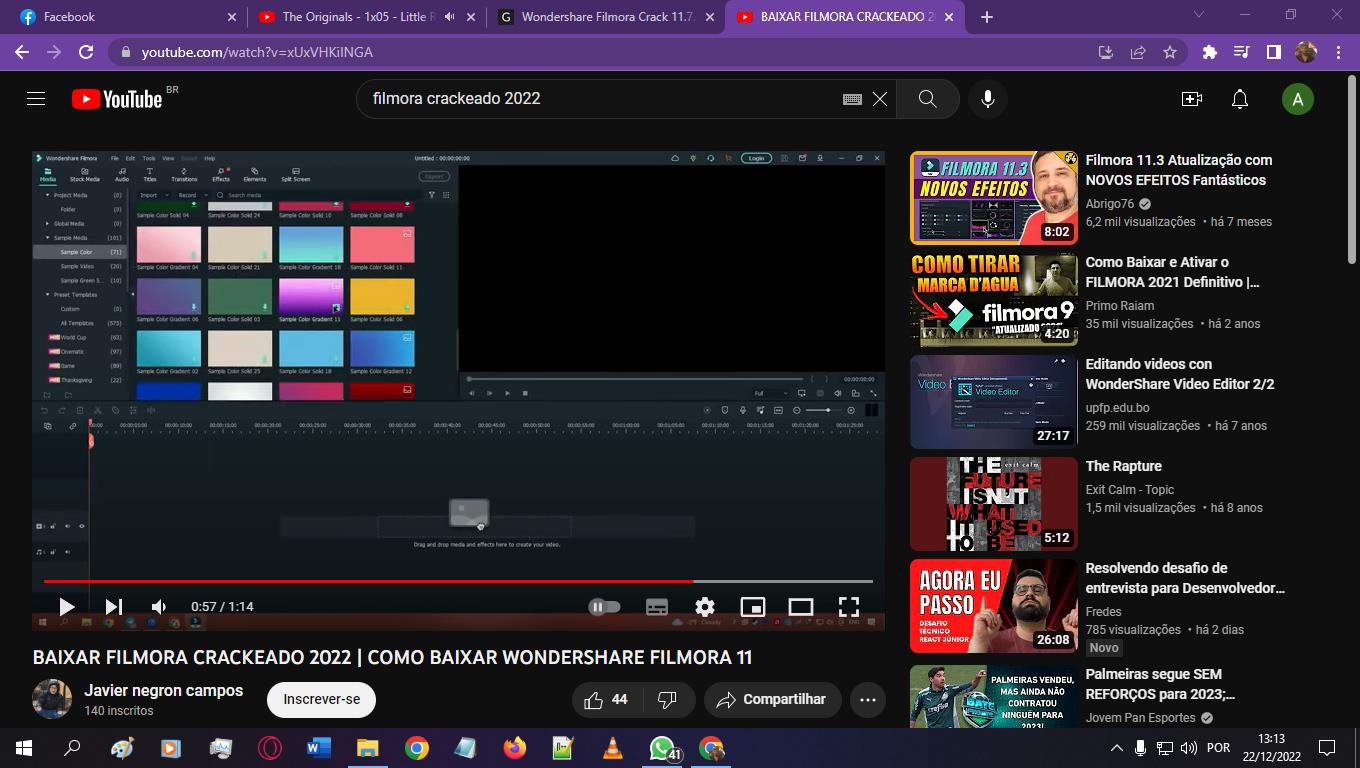The height and width of the screenshot is (768, 1360).
Task: Click the YouTube search magnifier button
Action: (x=927, y=99)
